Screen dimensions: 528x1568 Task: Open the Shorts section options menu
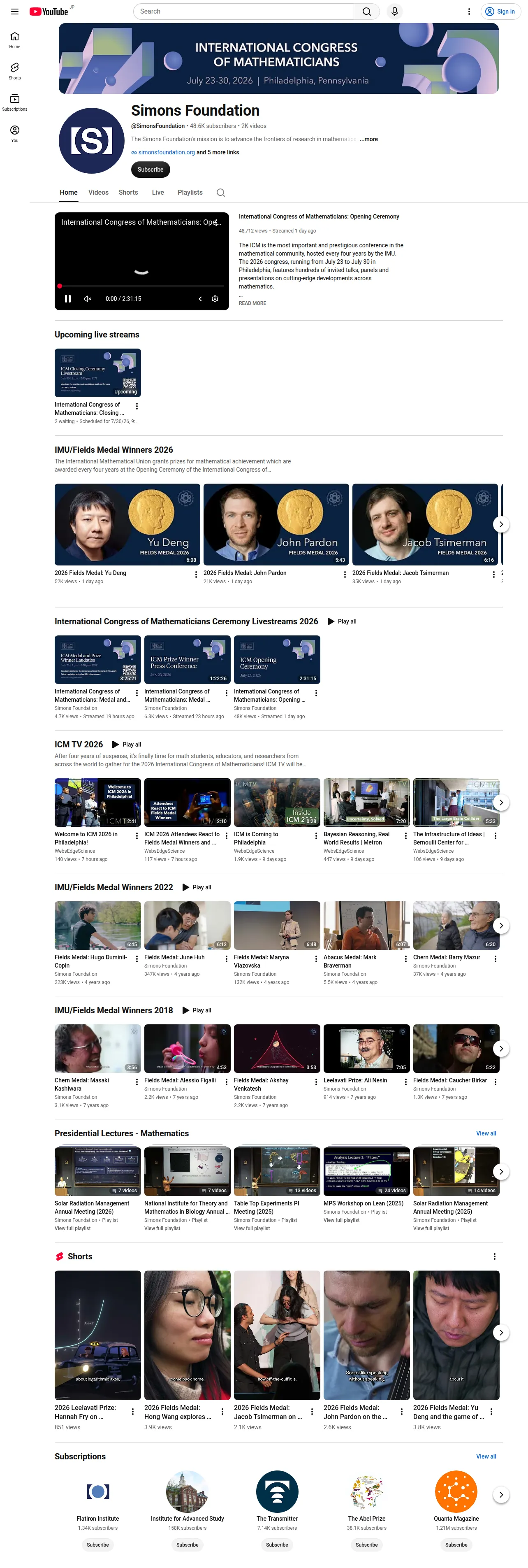pyautogui.click(x=495, y=1256)
